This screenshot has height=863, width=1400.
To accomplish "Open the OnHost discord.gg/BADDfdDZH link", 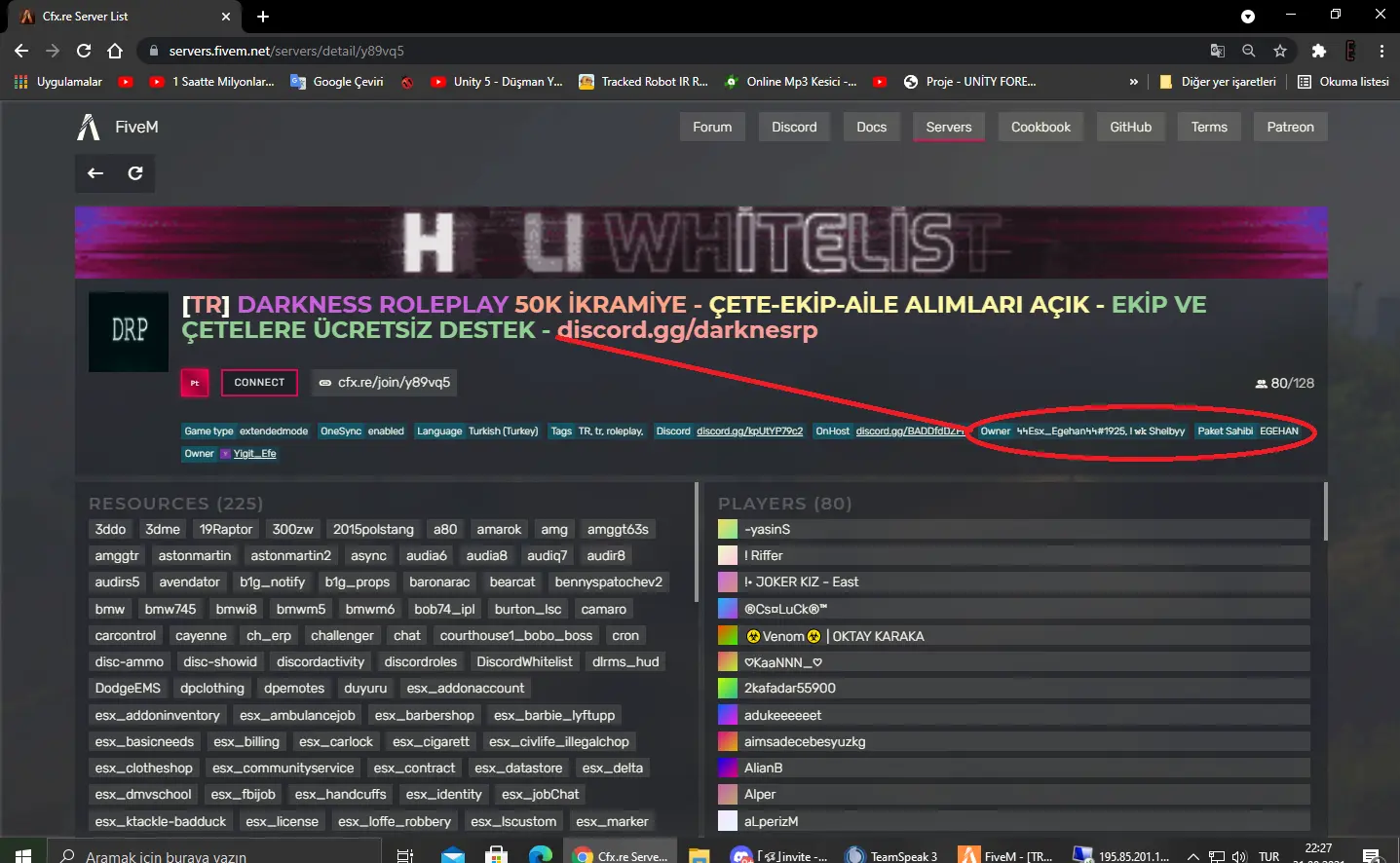I will point(910,431).
